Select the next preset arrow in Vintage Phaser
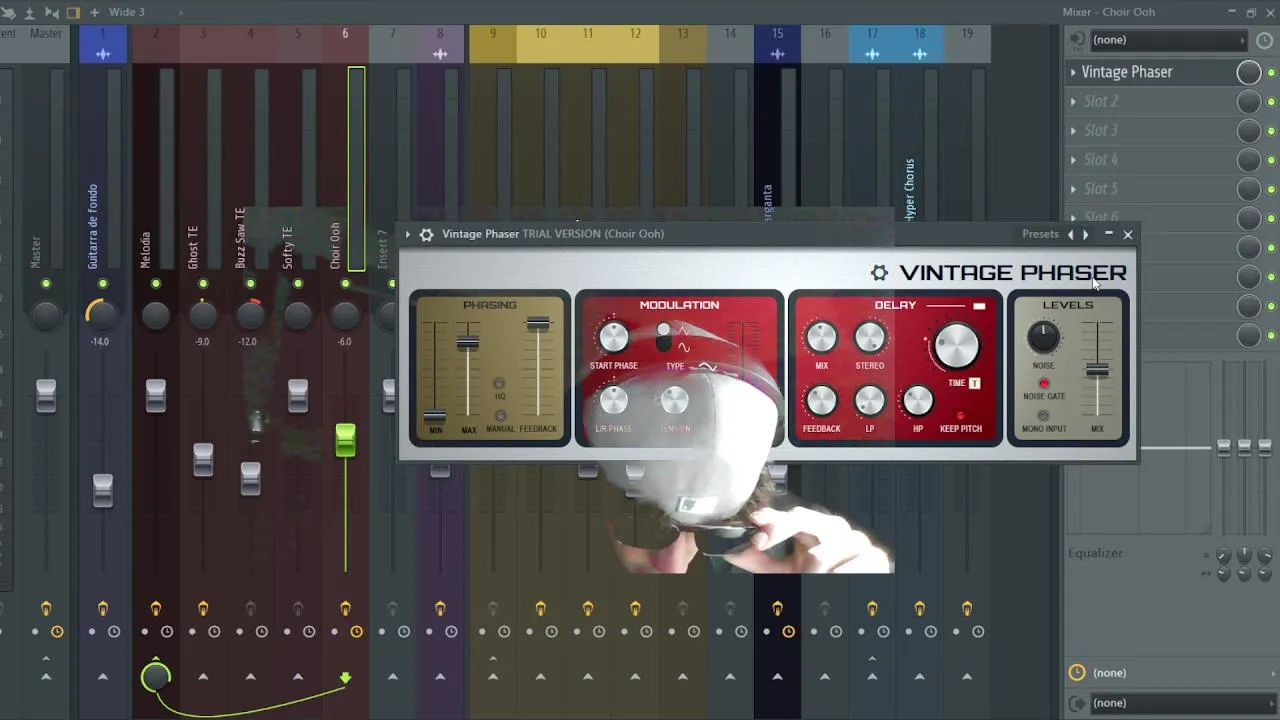The height and width of the screenshot is (720, 1280). [x=1086, y=234]
